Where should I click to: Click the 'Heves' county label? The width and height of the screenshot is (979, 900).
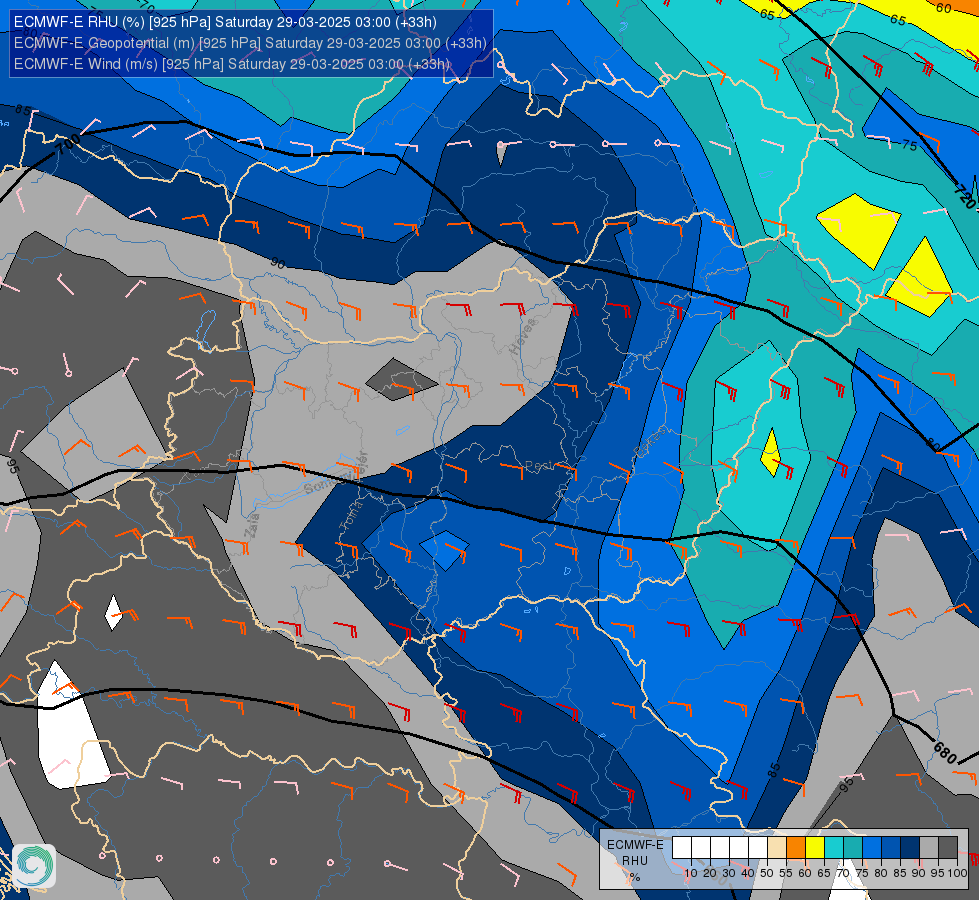pyautogui.click(x=523, y=337)
